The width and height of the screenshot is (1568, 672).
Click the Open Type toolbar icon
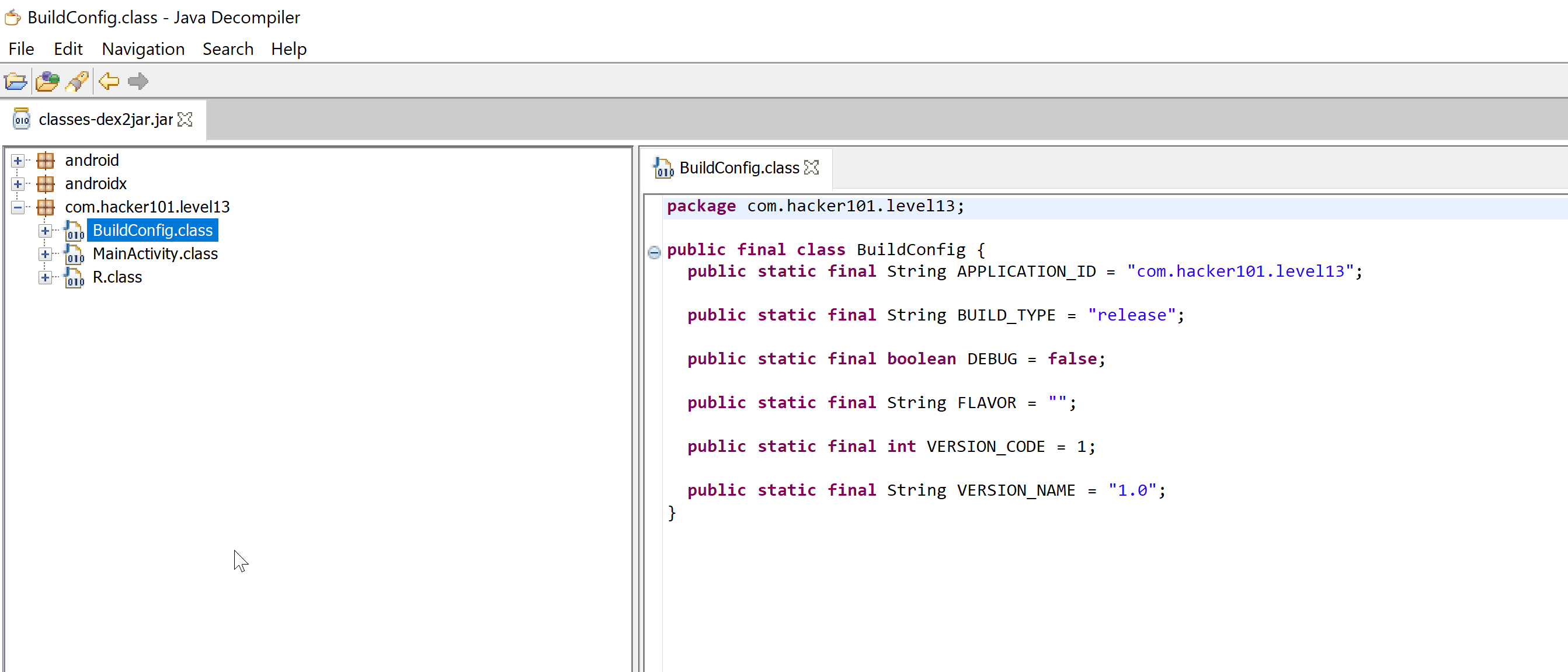click(47, 81)
